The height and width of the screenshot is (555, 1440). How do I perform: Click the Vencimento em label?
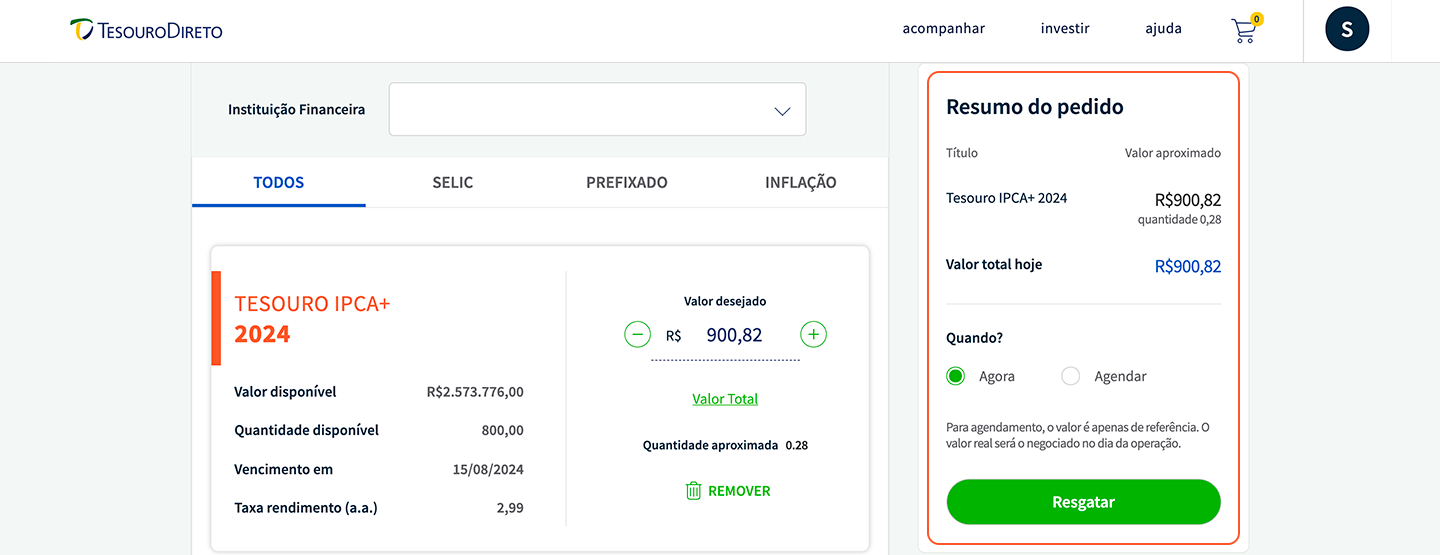pos(283,470)
